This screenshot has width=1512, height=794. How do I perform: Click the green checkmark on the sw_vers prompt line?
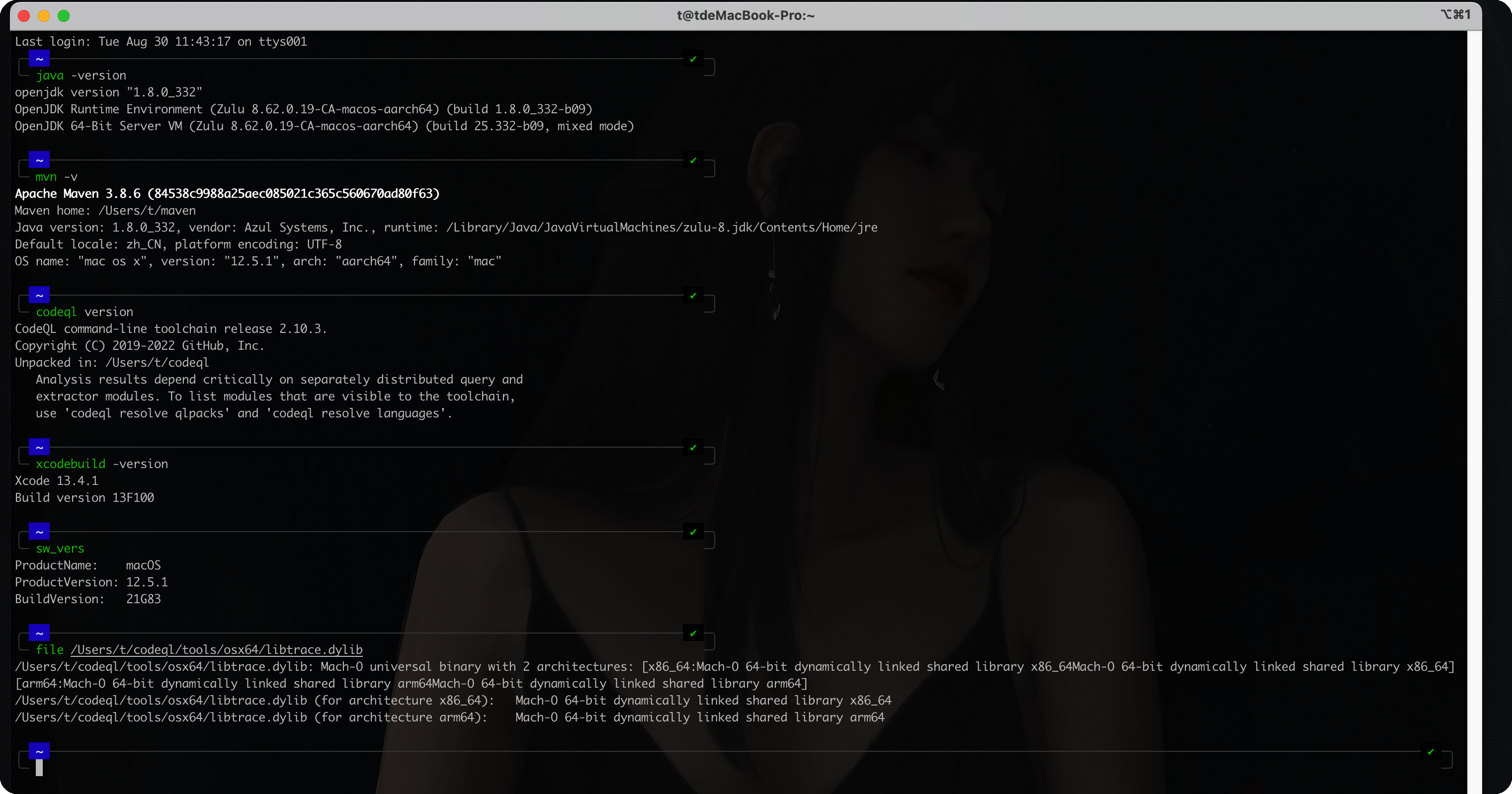tap(693, 532)
